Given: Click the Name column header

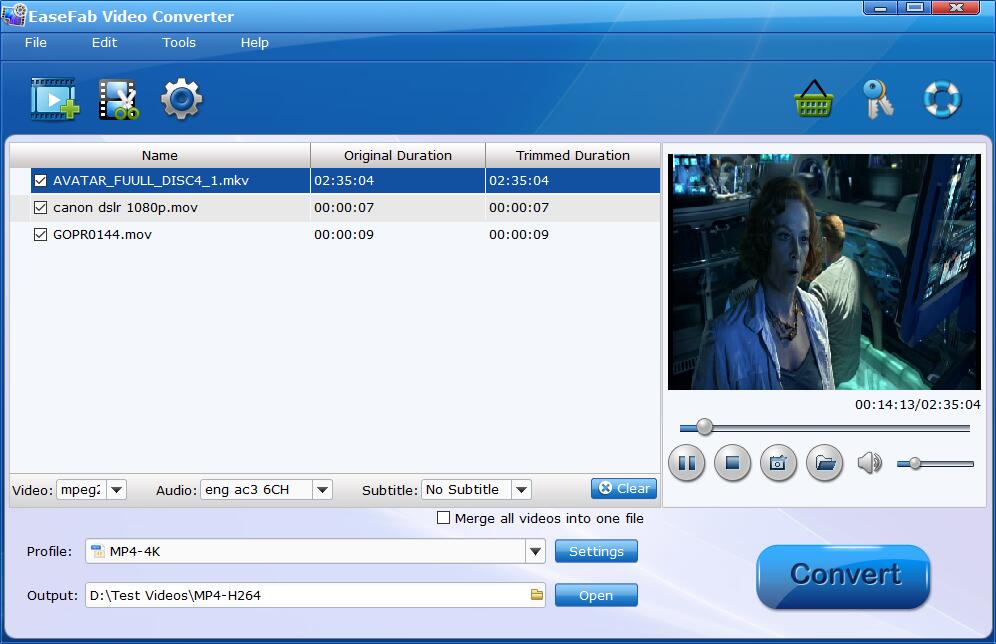Looking at the screenshot, I should click(159, 156).
